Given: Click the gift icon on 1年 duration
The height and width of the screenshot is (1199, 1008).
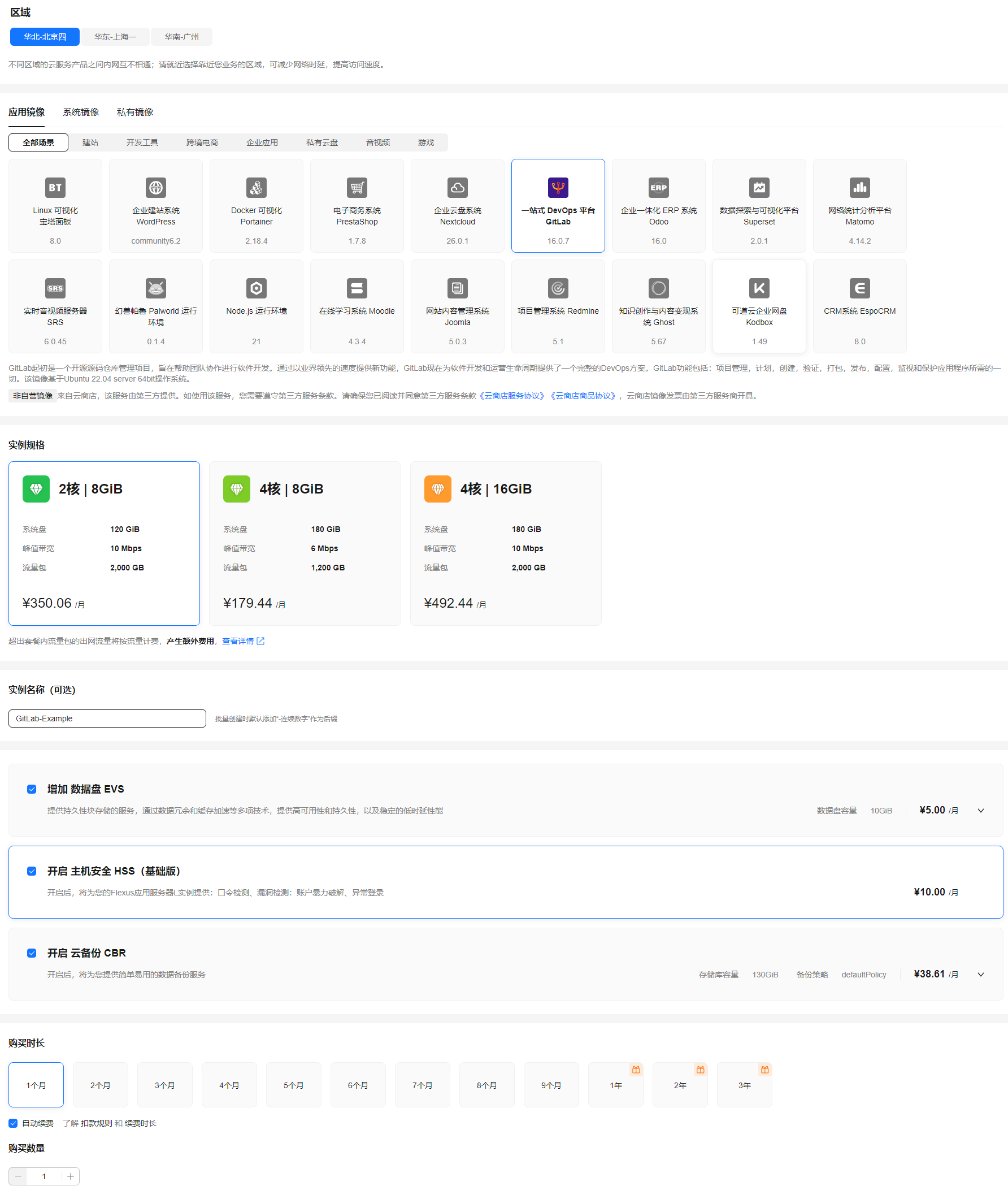Looking at the screenshot, I should pyautogui.click(x=636, y=1069).
